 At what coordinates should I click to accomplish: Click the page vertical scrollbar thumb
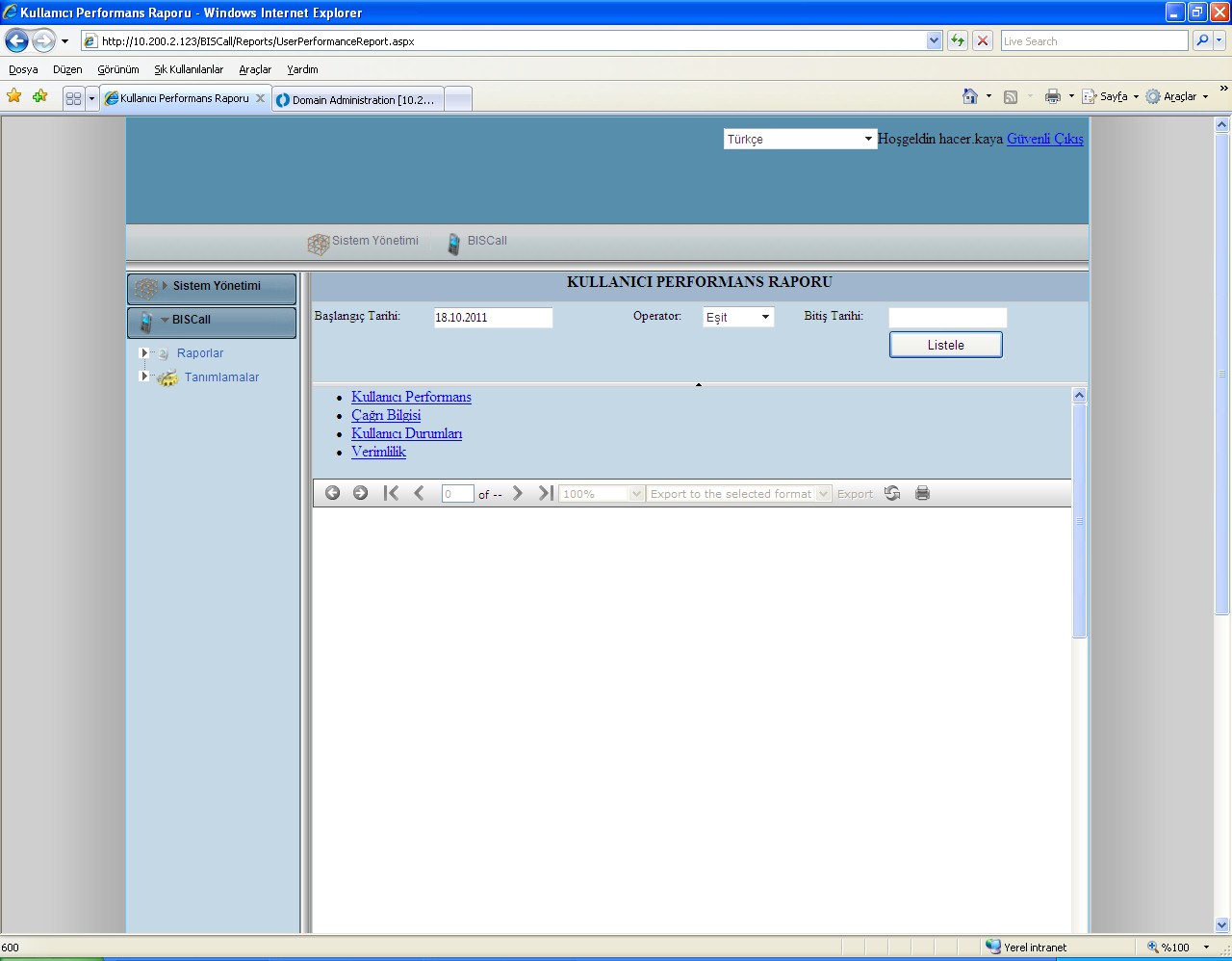pos(1222,374)
